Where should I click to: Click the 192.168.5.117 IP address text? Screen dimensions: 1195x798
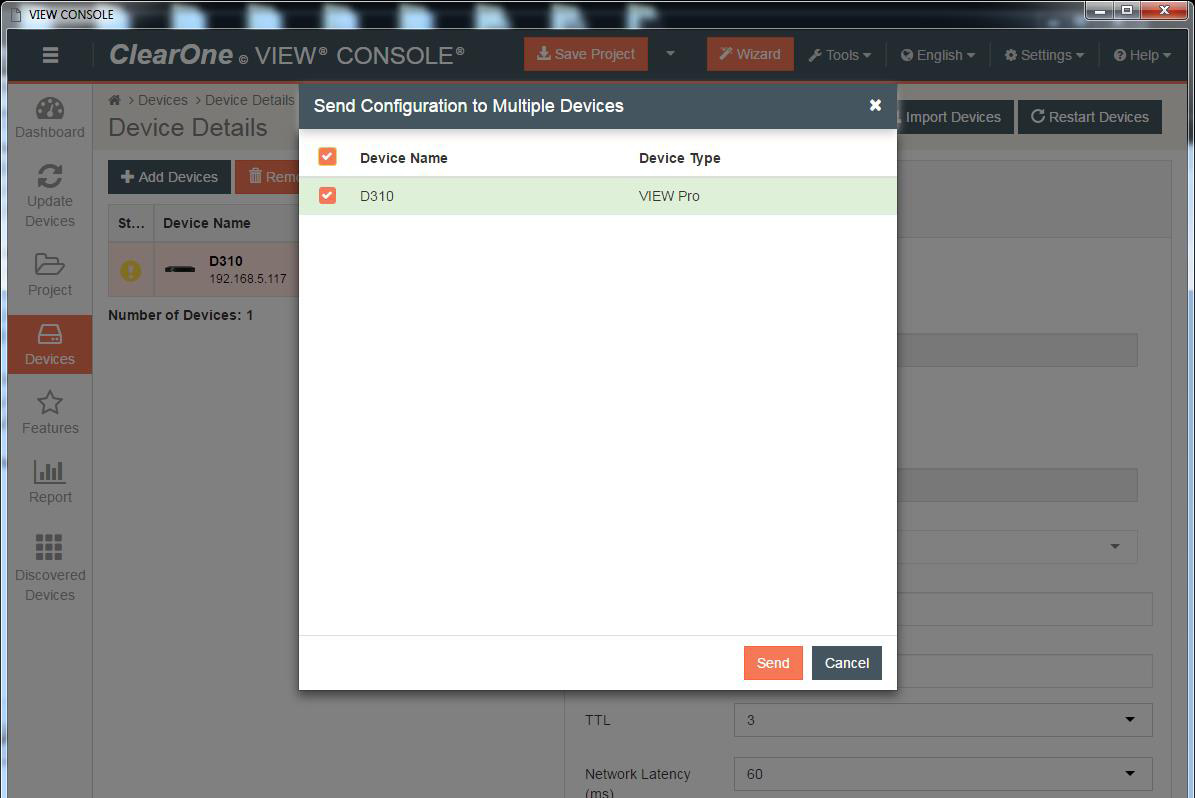click(x=248, y=279)
